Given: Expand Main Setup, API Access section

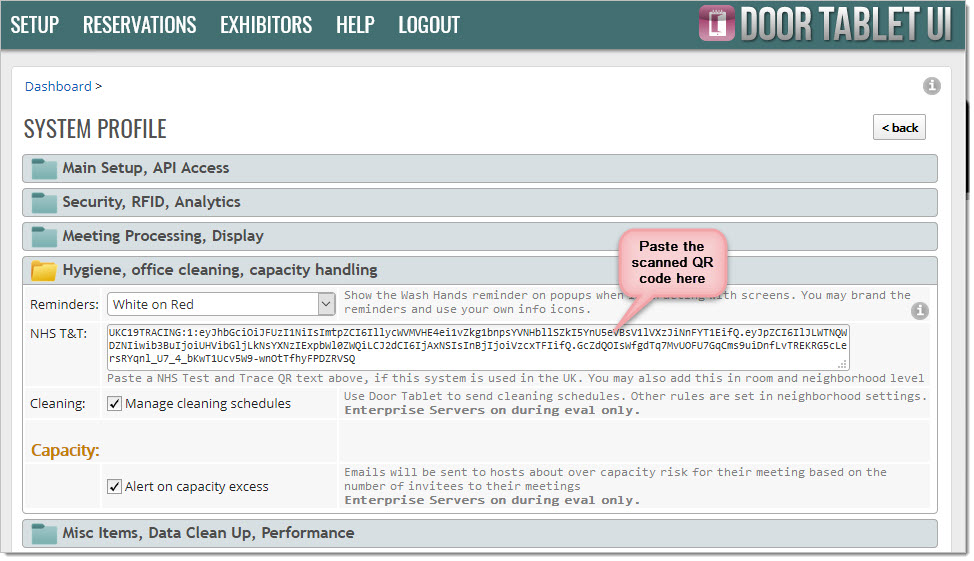Looking at the screenshot, I should 146,168.
